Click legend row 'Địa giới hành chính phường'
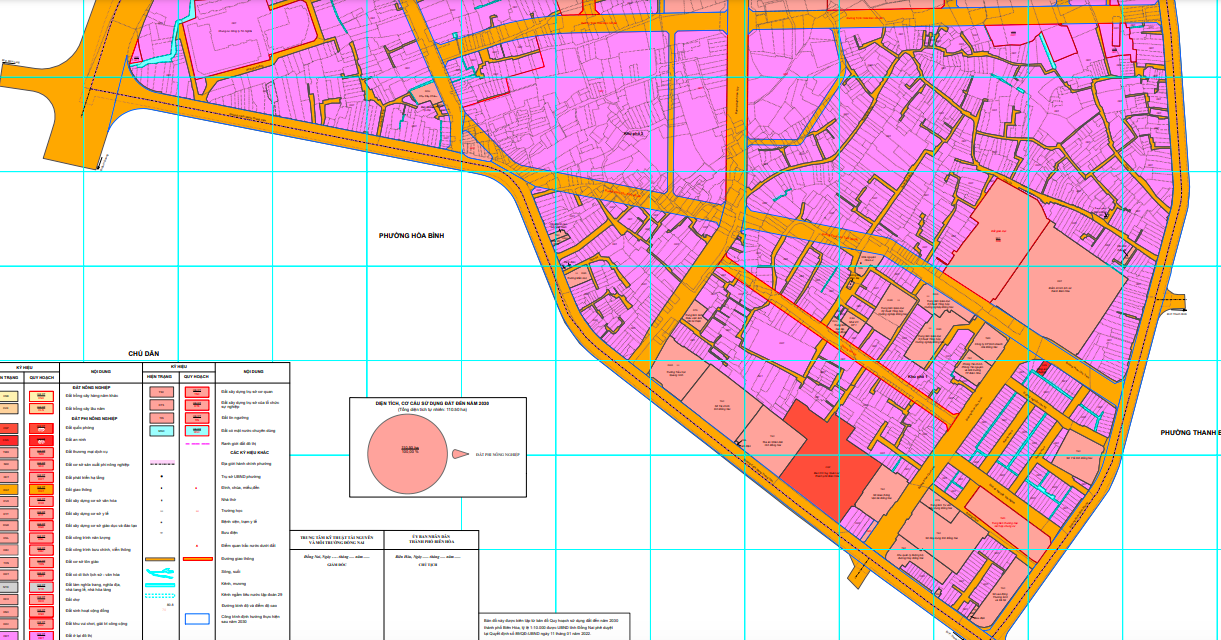This screenshot has height=640, width=1221. click(246, 464)
